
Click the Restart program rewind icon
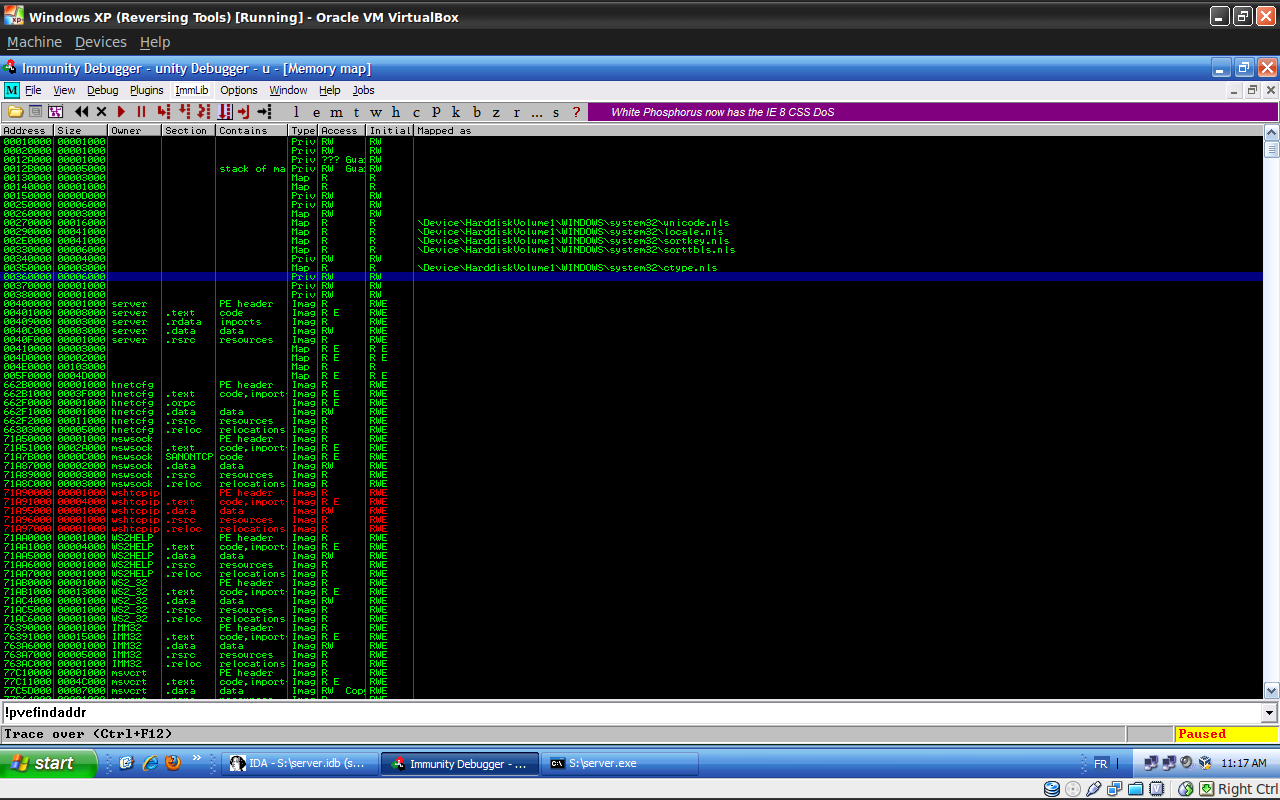coord(82,112)
